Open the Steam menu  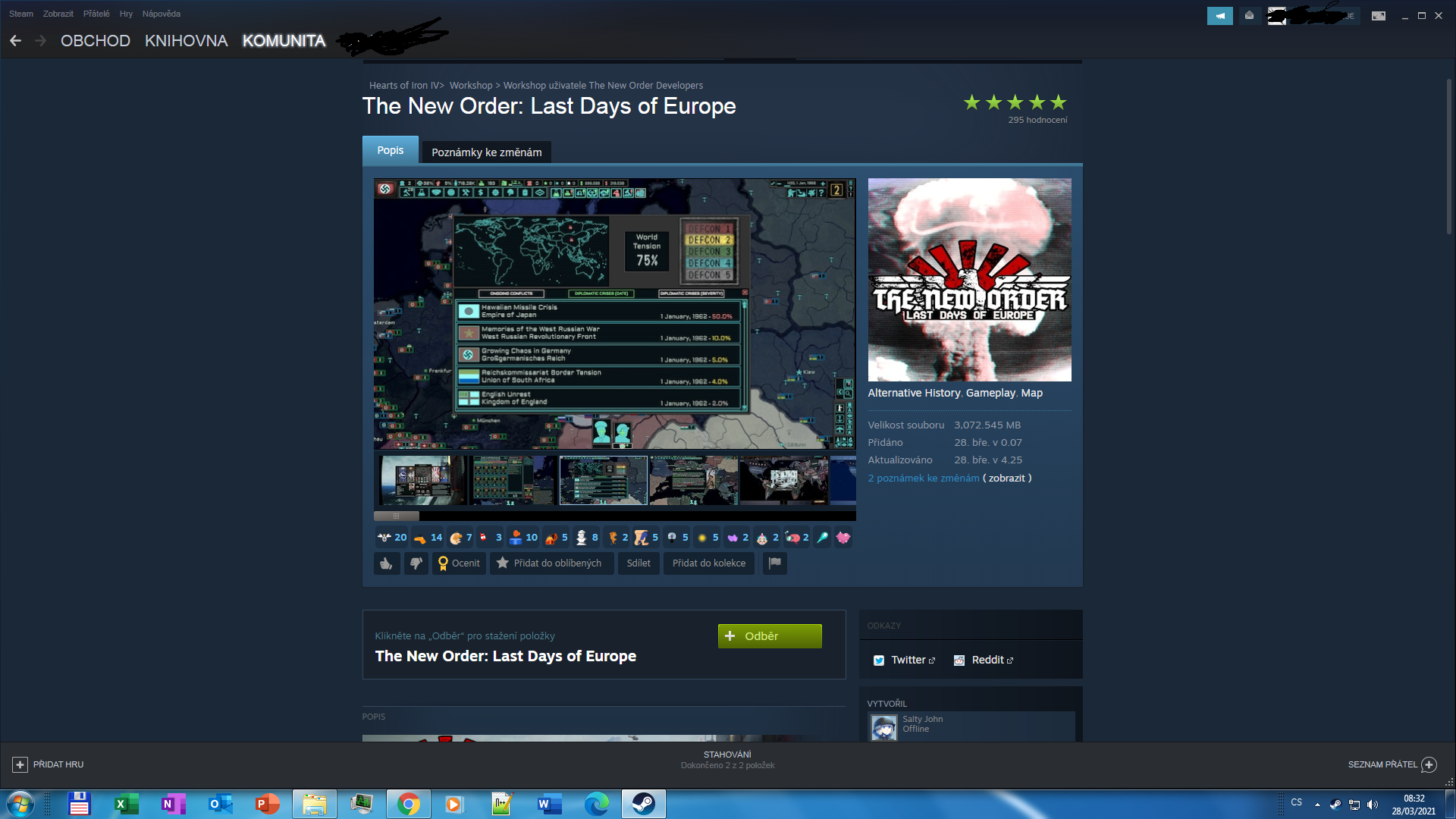pyautogui.click(x=21, y=14)
